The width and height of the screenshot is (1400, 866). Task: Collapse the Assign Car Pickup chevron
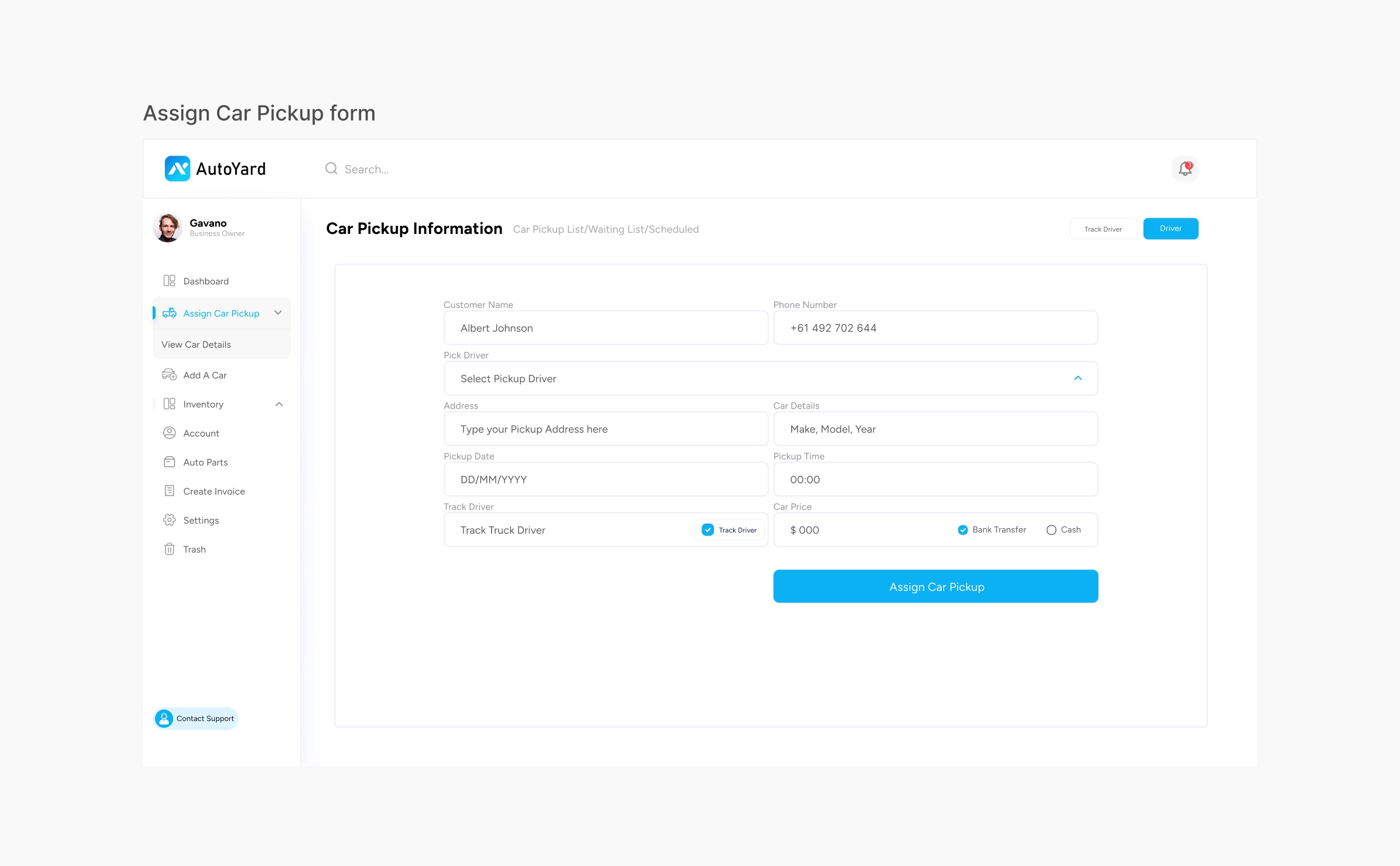pyautogui.click(x=278, y=313)
